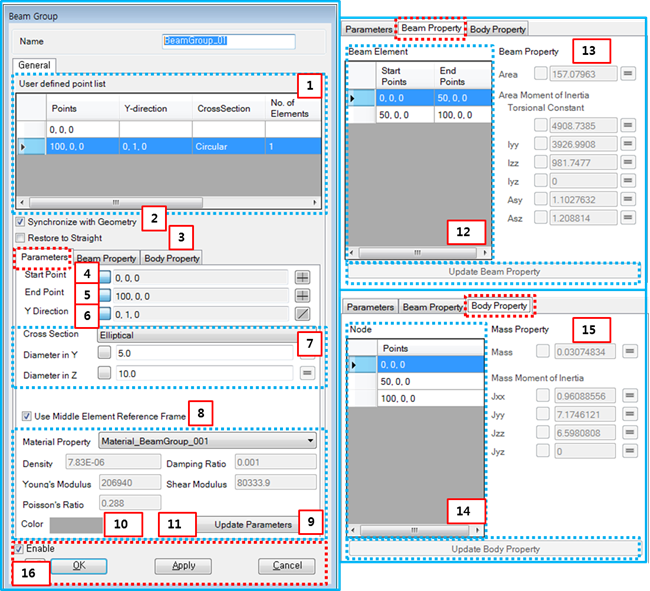Toggle Use Middle Element Reference Frame
The height and width of the screenshot is (591, 650).
pos(27,416)
